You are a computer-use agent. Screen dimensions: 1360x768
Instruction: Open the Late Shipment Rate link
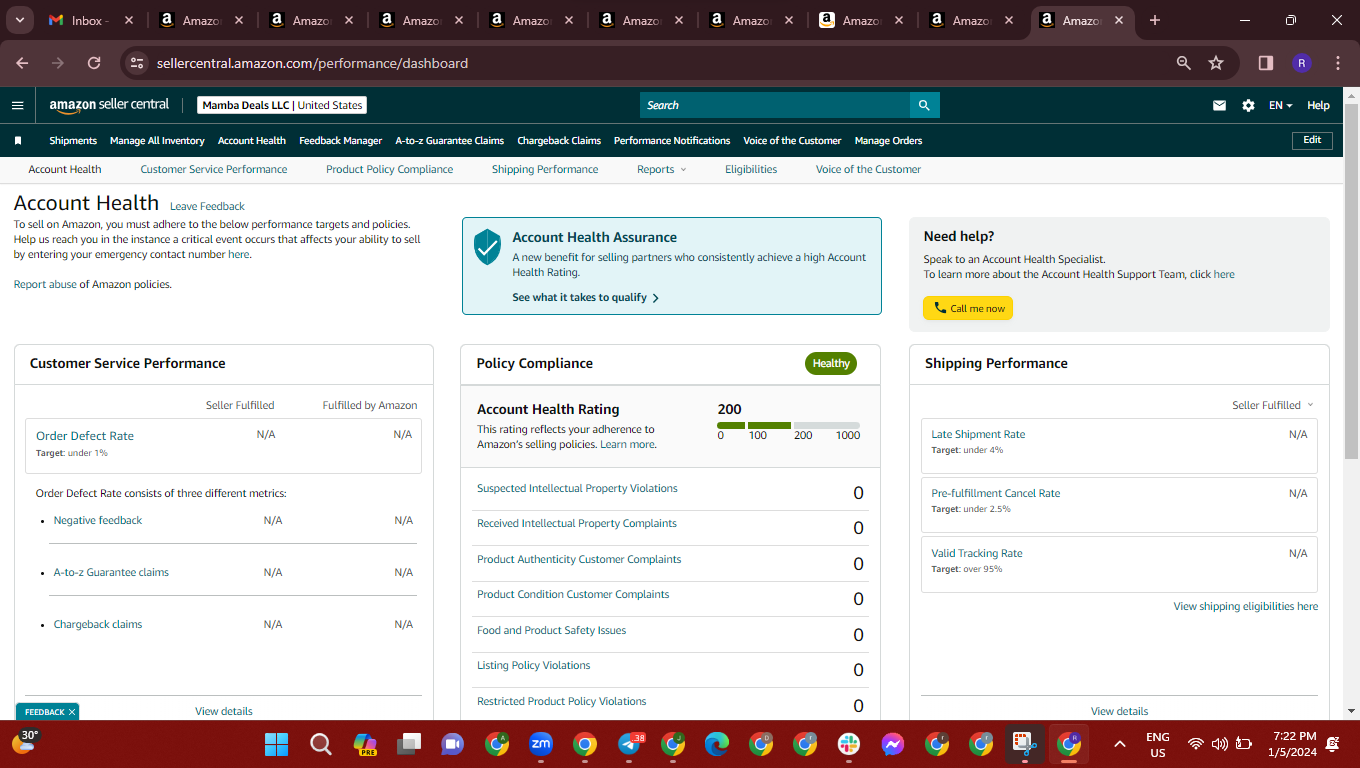978,434
